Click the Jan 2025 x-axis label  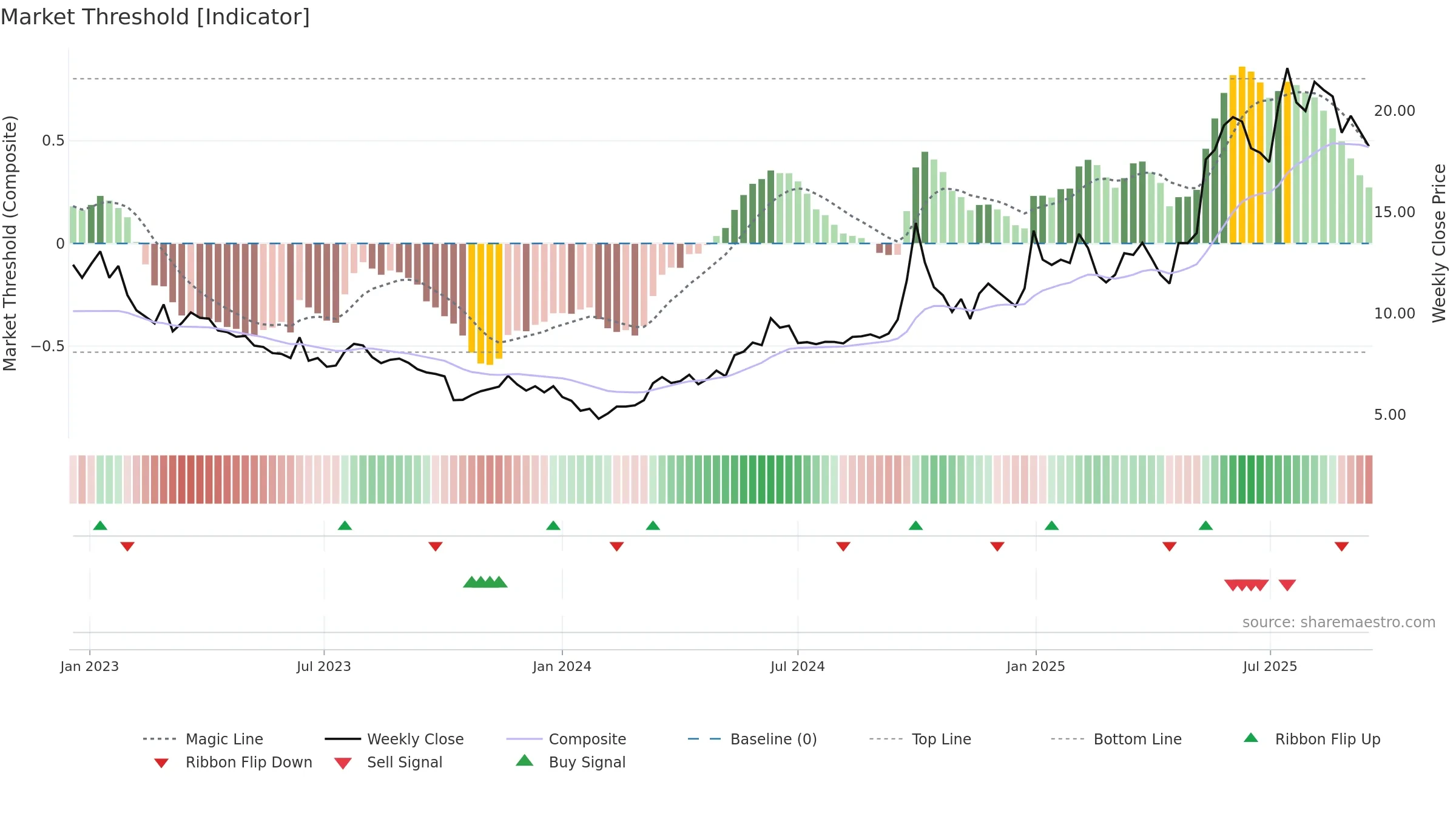point(1036,667)
